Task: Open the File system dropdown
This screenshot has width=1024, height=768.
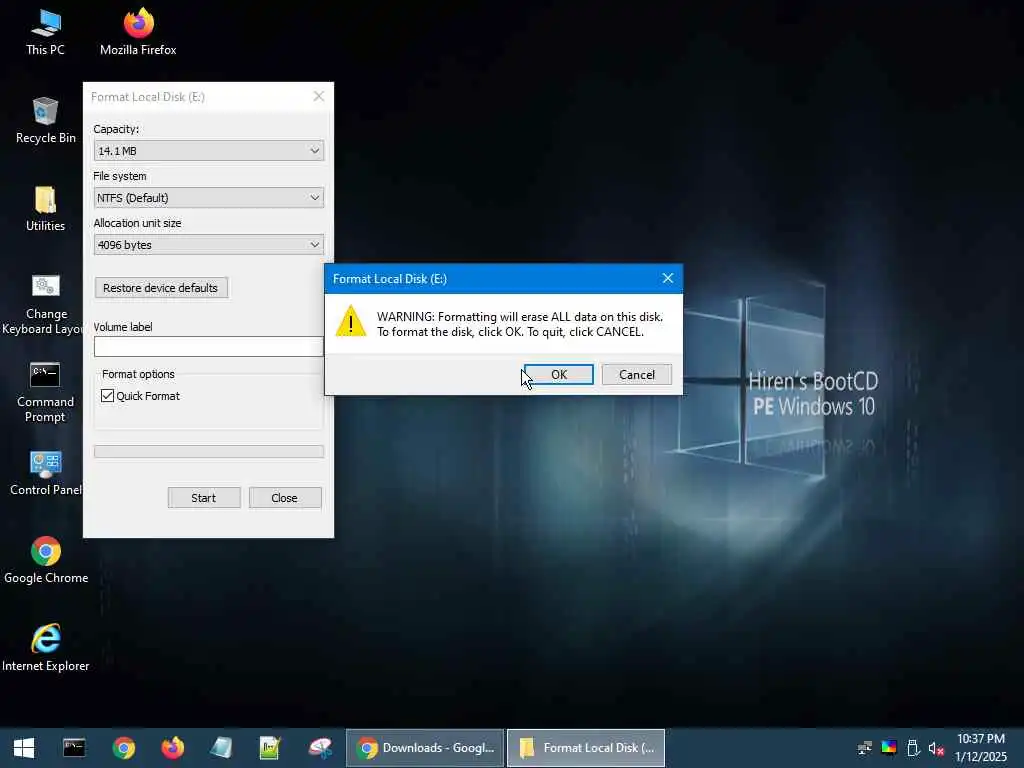Action: 208,198
